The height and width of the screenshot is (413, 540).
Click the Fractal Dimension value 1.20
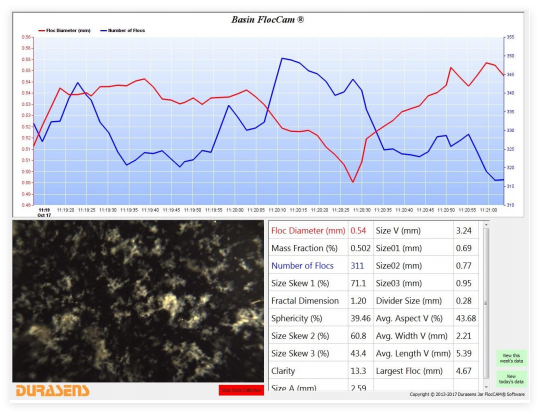click(358, 301)
